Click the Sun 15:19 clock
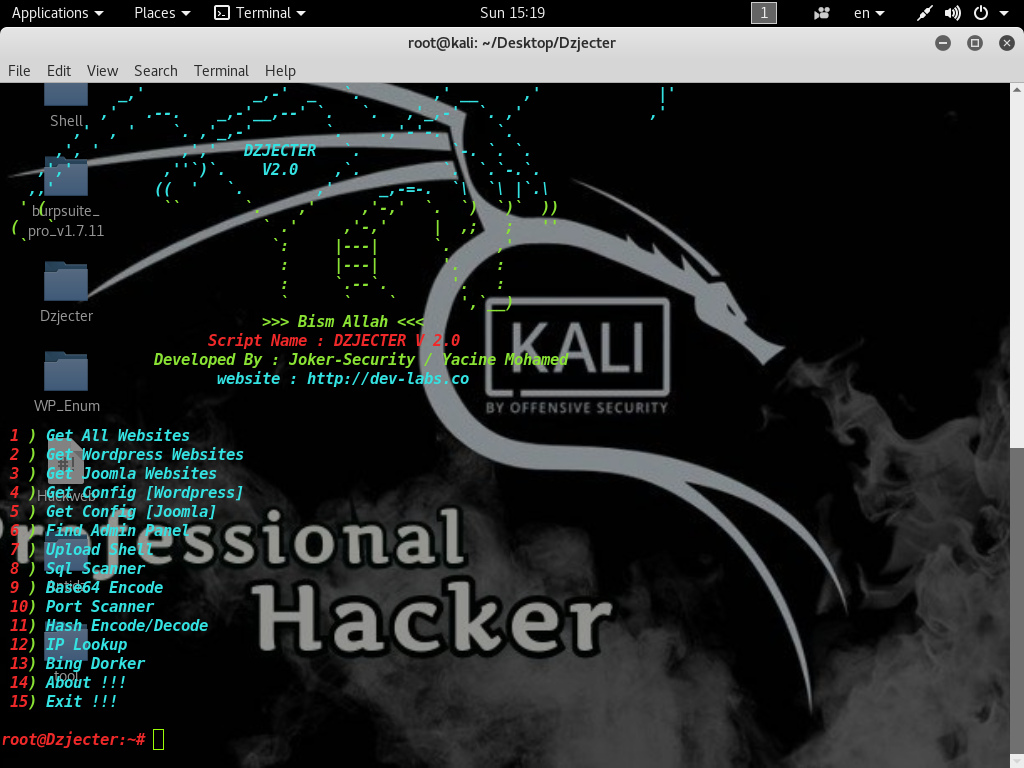 (512, 13)
